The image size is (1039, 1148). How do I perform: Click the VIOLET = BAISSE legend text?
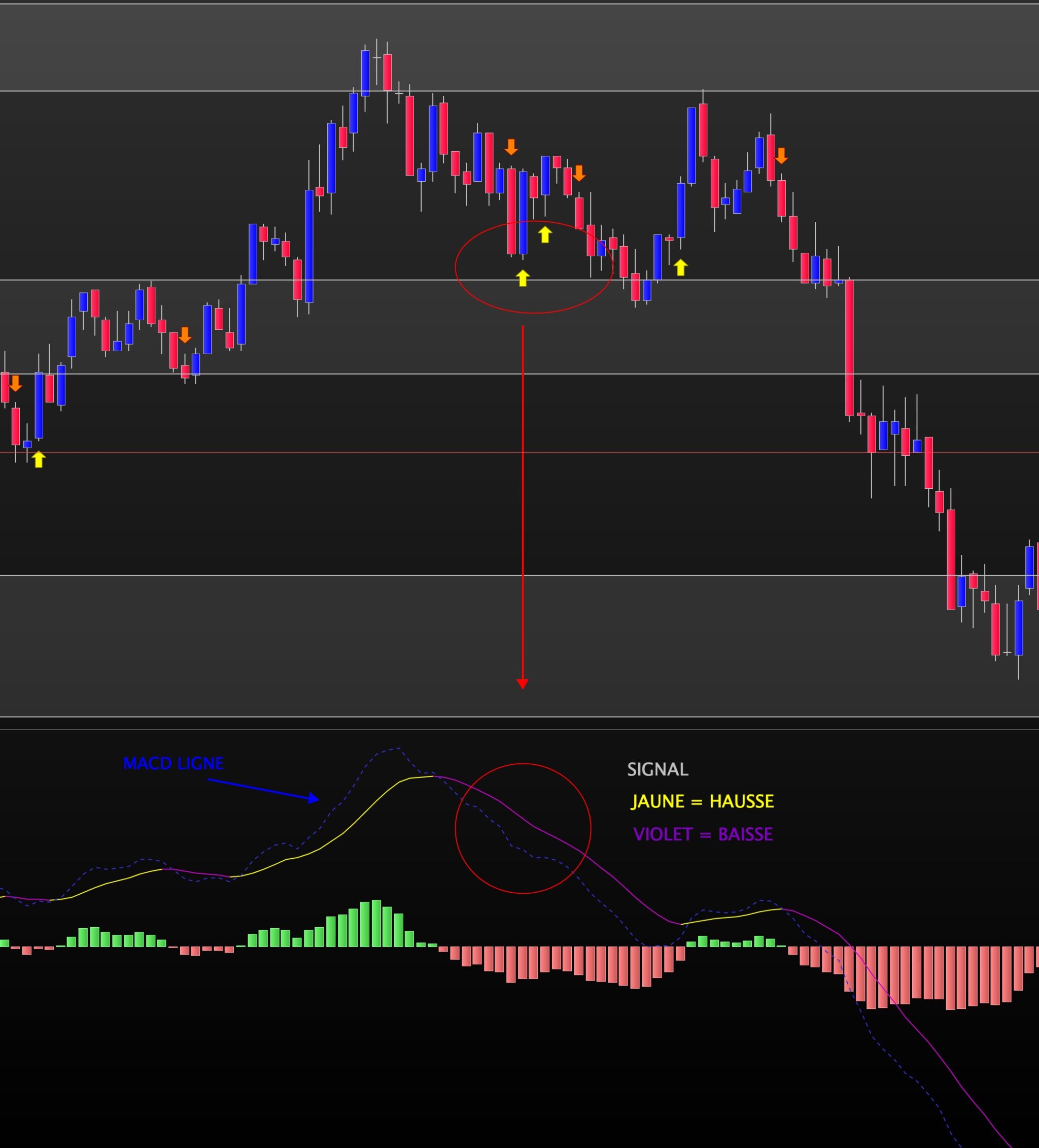pos(703,834)
